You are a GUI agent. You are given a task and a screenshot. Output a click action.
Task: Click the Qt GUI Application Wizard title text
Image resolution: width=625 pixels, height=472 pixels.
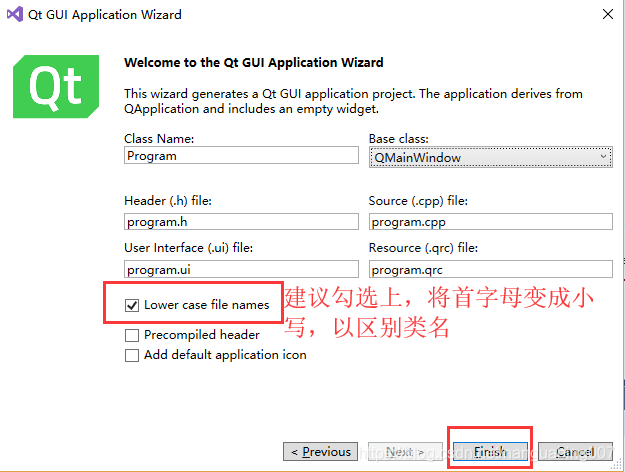105,15
